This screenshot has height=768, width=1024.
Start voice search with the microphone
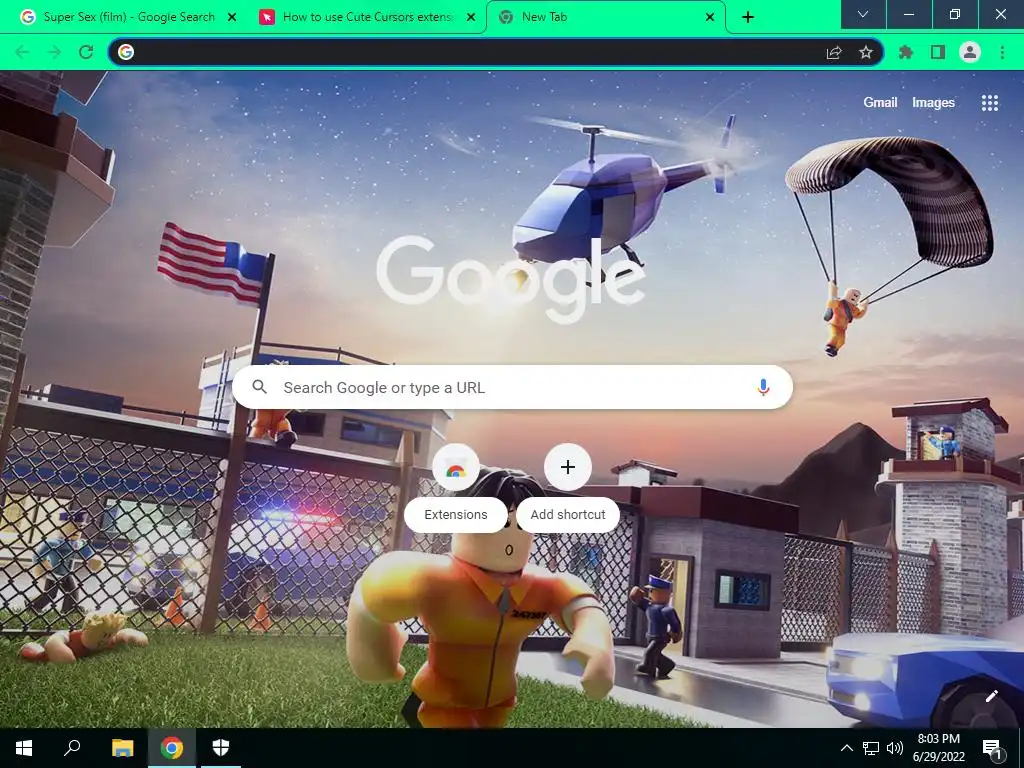tap(763, 387)
